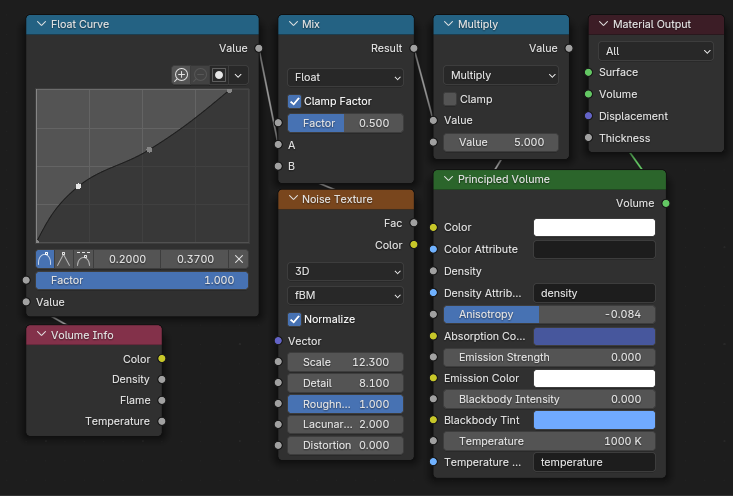
Task: Collapse the Noise Texture node
Action: click(293, 199)
